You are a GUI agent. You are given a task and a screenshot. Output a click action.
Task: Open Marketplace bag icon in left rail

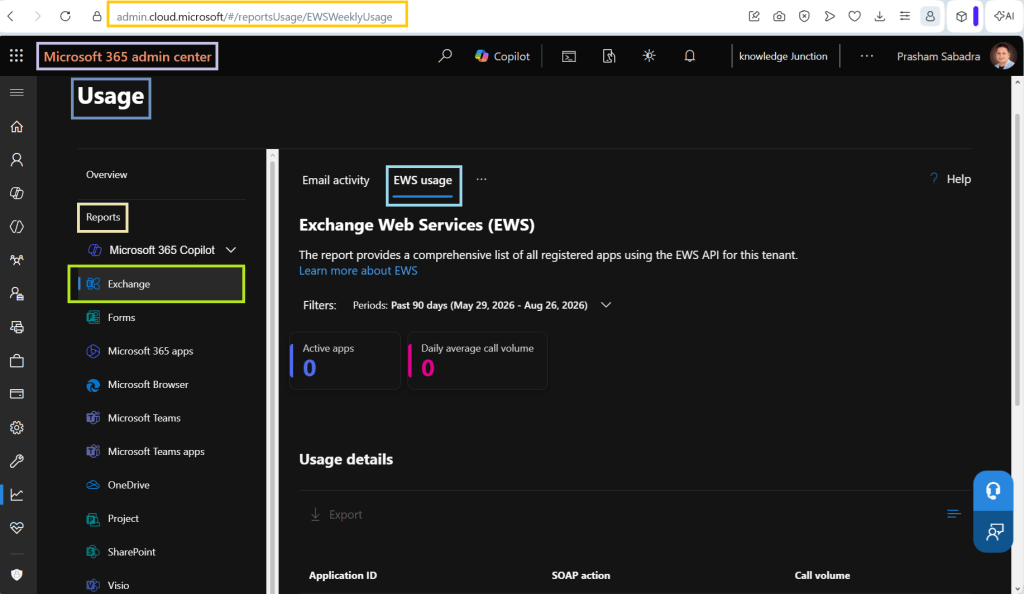point(17,361)
